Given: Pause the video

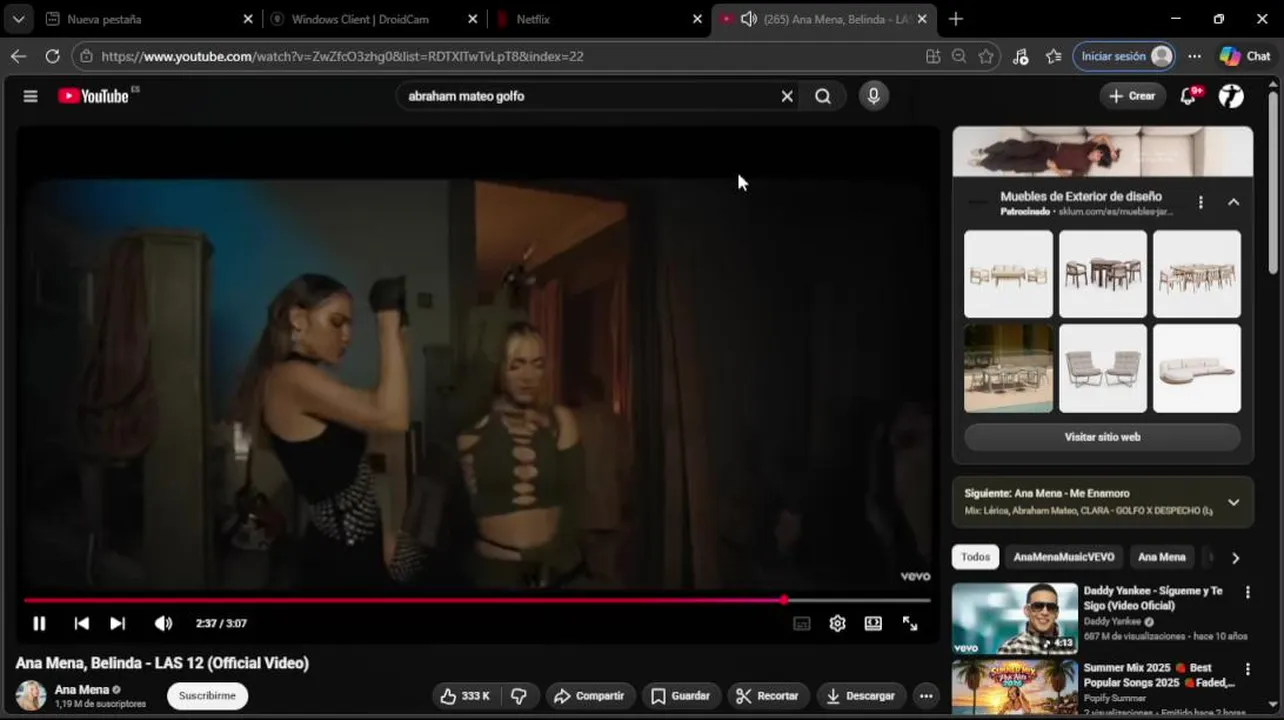Looking at the screenshot, I should pos(39,623).
